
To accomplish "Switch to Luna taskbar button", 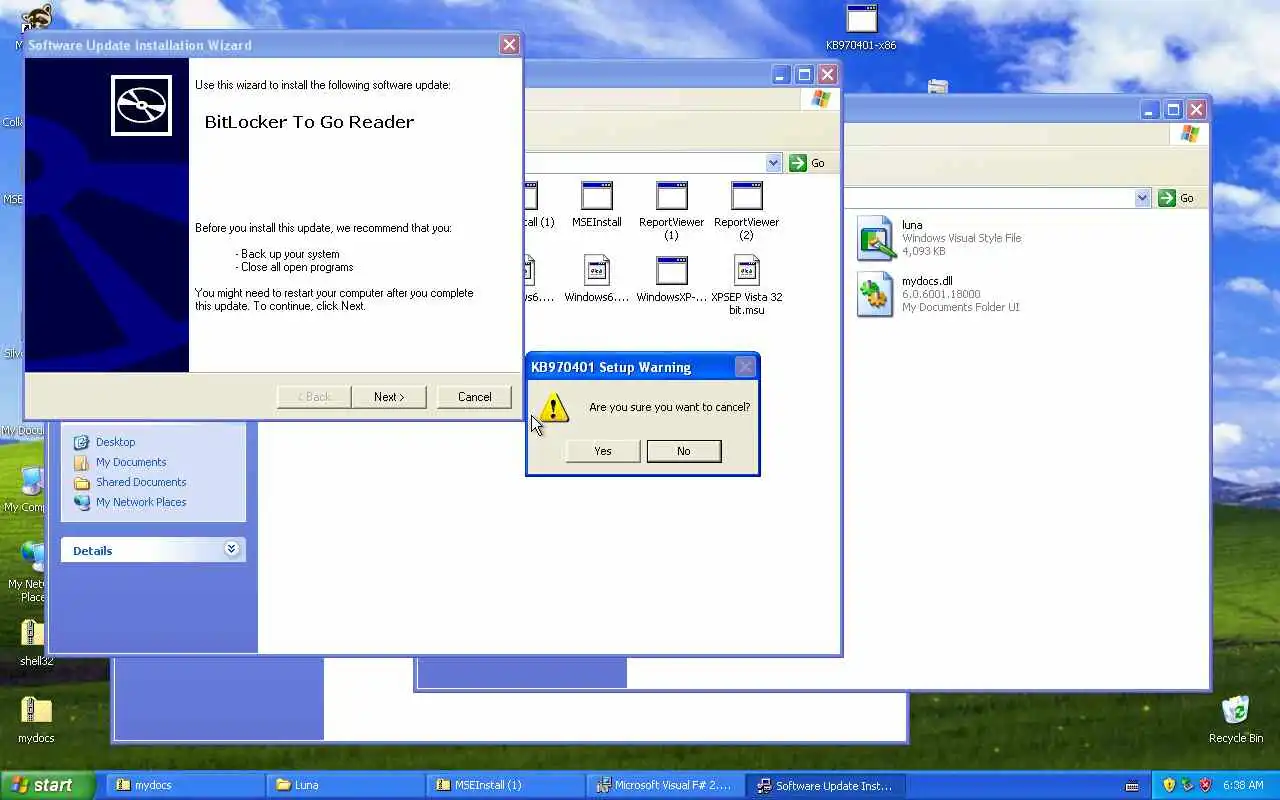I will (x=345, y=785).
